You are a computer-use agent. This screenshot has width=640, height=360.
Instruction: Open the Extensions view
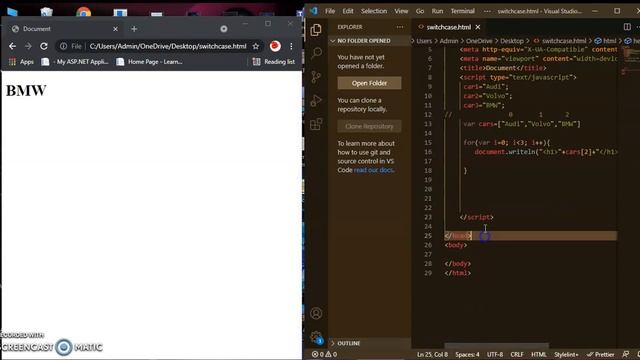point(316,124)
